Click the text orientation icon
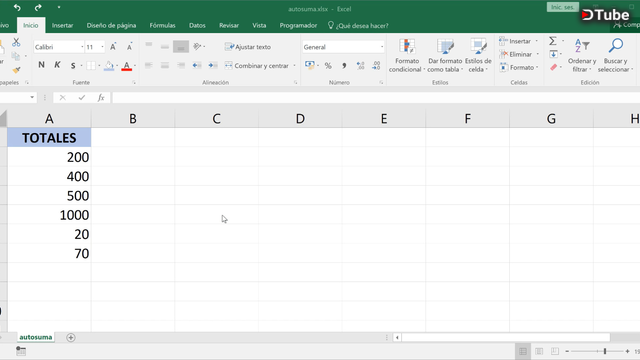 [198, 47]
